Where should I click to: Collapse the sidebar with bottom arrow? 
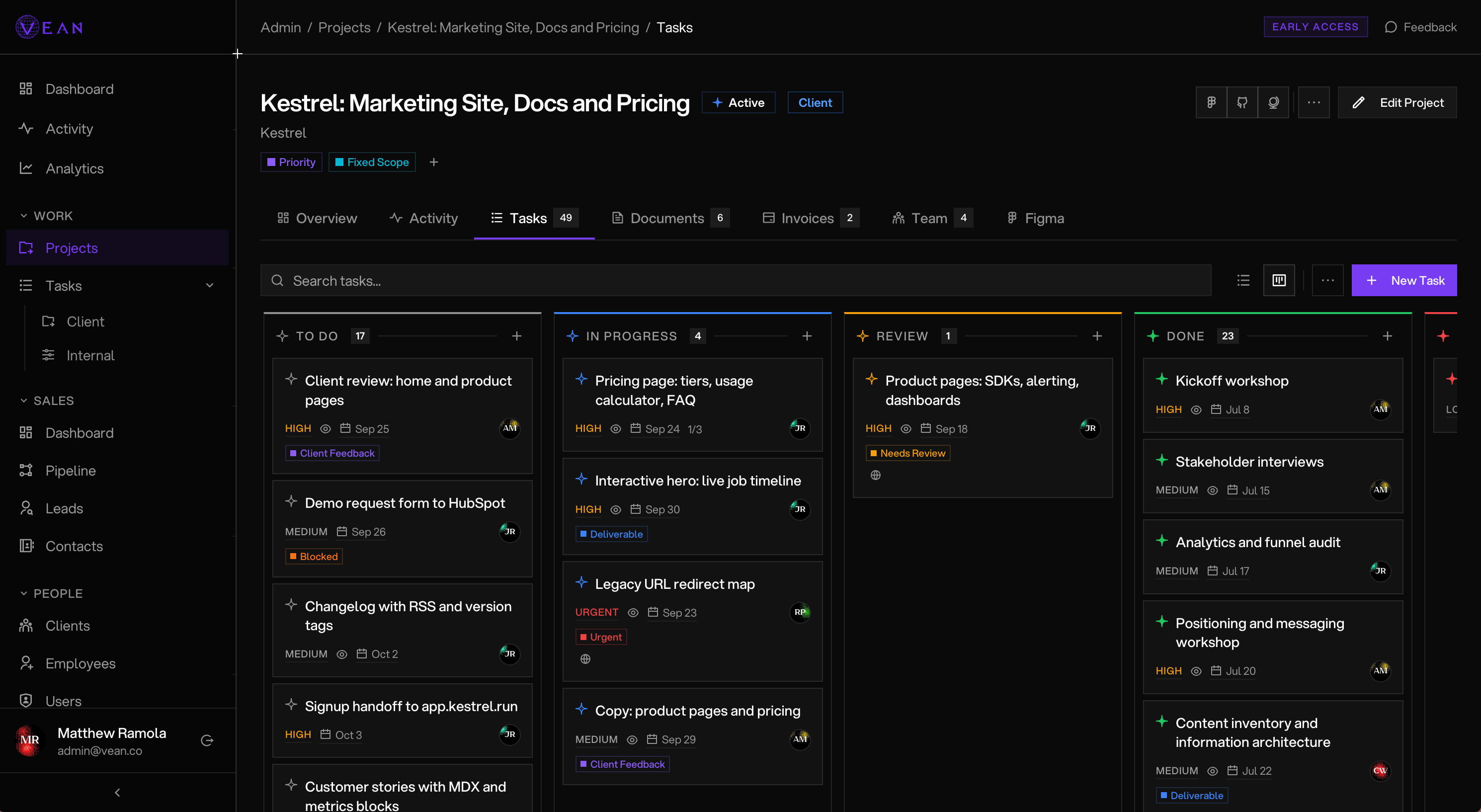(117, 793)
